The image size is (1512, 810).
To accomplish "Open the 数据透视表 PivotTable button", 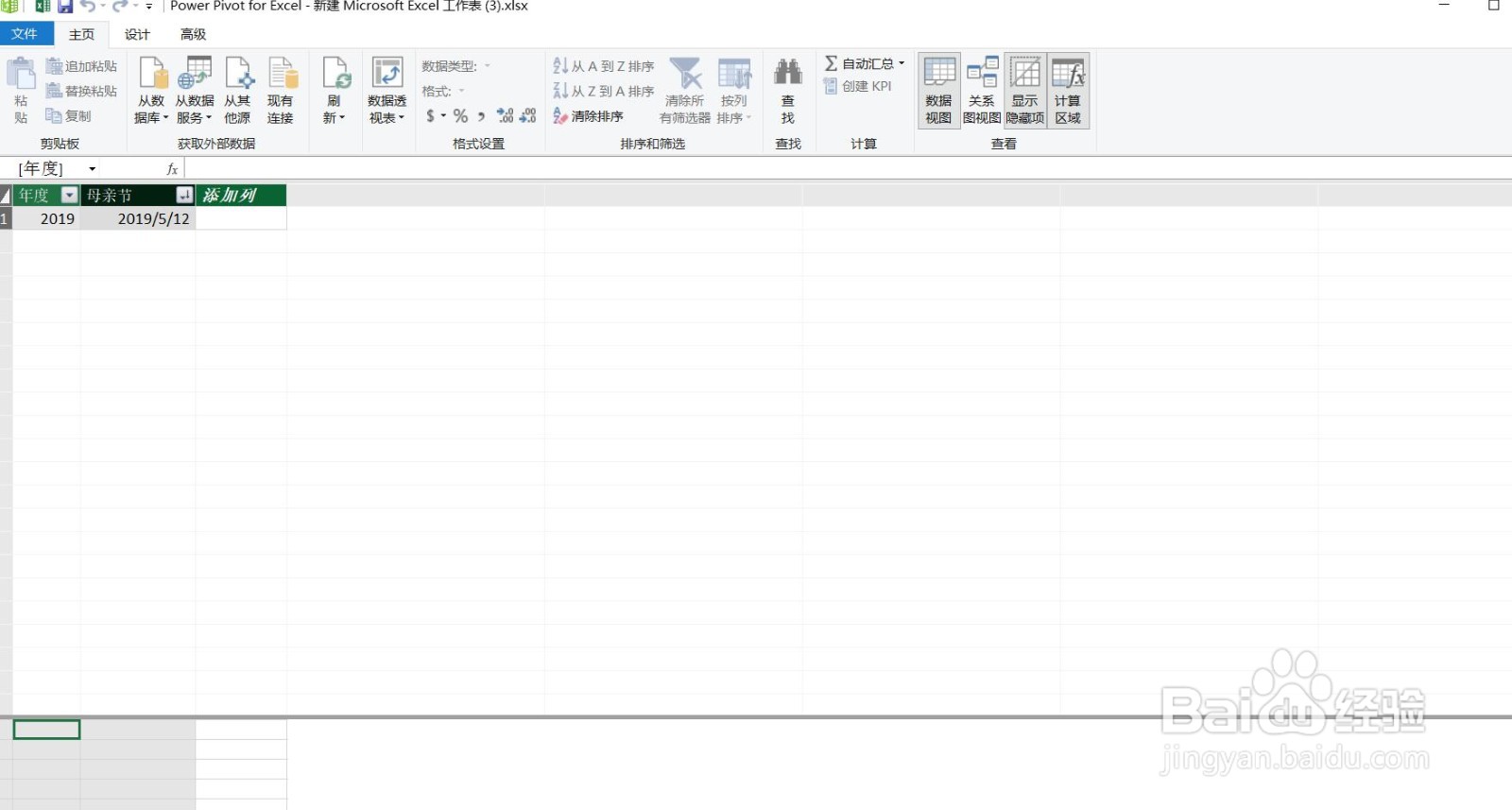I will click(x=387, y=91).
